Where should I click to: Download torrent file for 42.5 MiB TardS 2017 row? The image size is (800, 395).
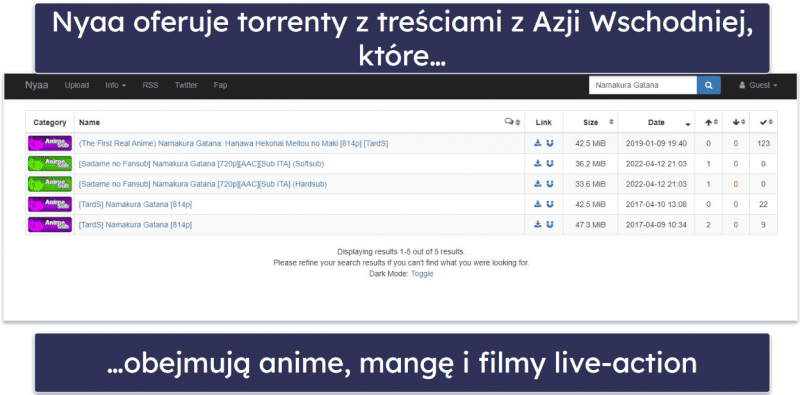[x=538, y=204]
